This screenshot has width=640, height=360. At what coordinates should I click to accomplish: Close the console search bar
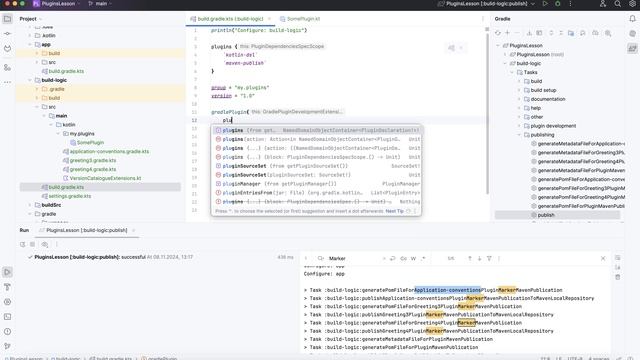coord(603,258)
